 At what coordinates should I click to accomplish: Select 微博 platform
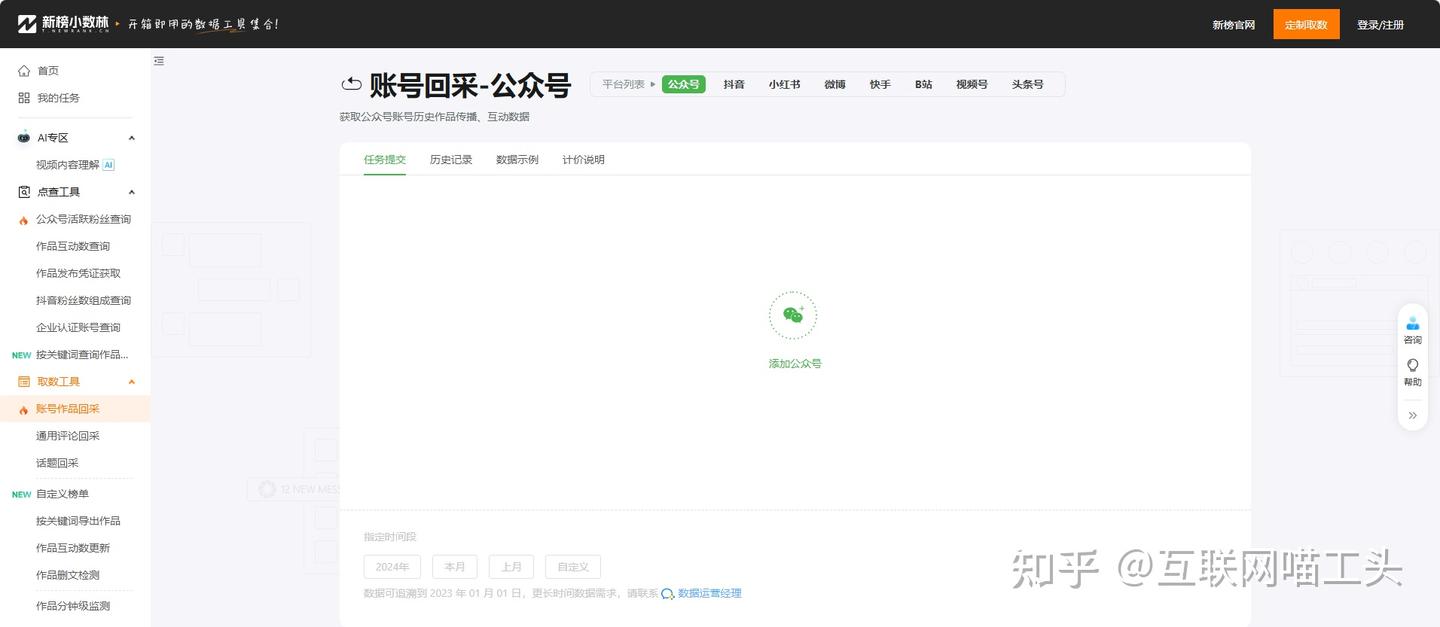[835, 85]
